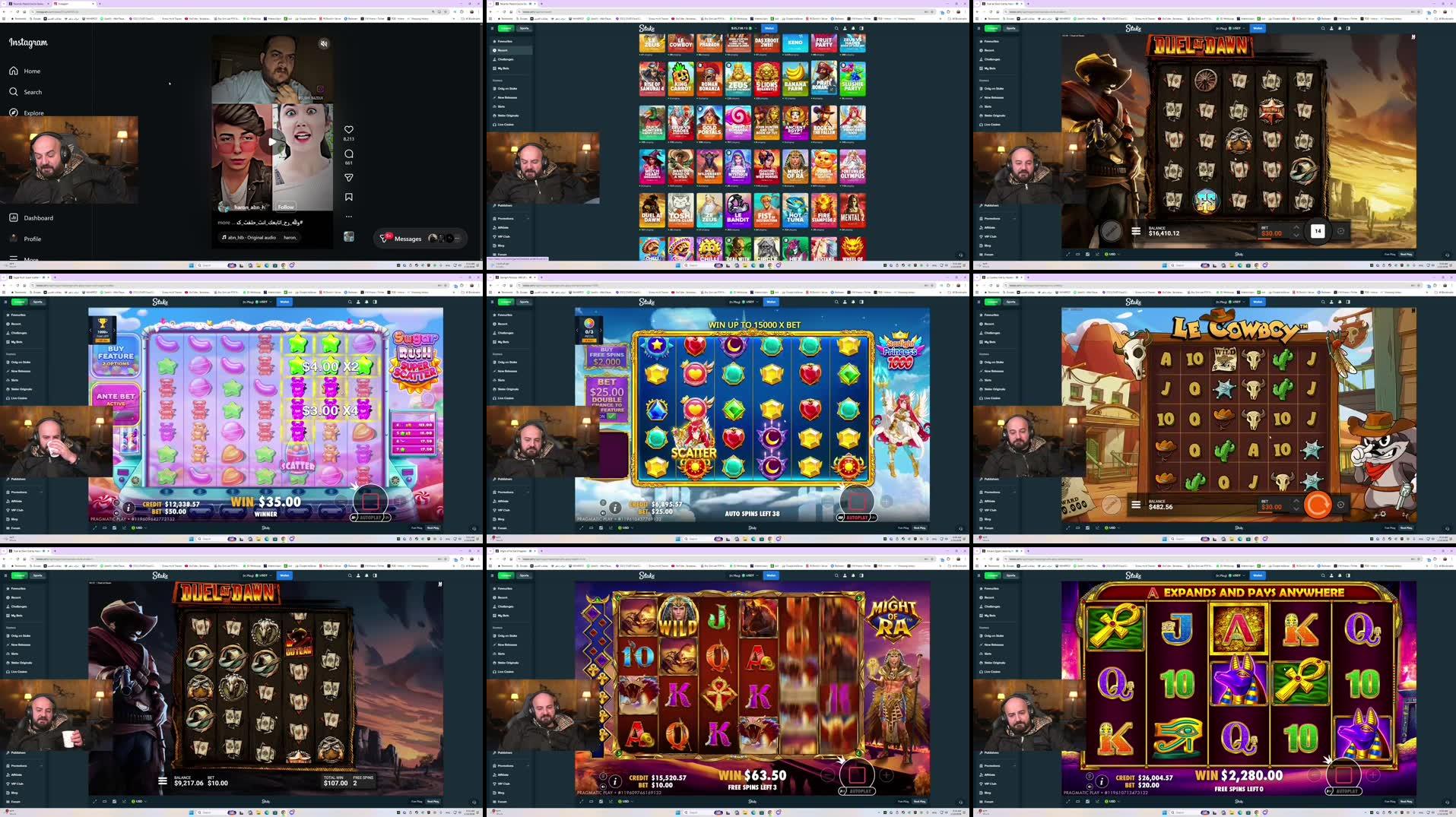Click Follow on the haron_abn reel
The width and height of the screenshot is (1456, 817).
pyautogui.click(x=286, y=207)
